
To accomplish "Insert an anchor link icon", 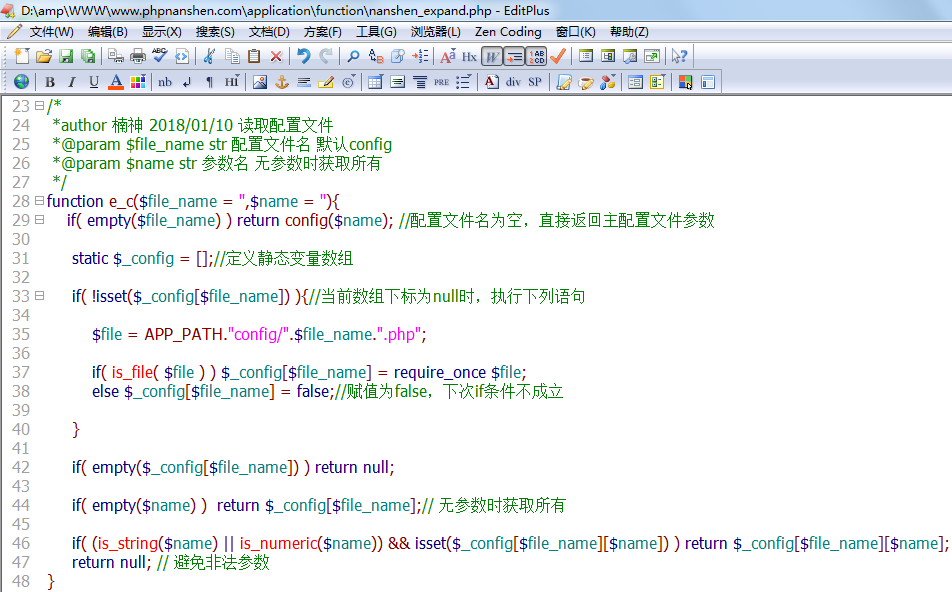I will pos(282,82).
